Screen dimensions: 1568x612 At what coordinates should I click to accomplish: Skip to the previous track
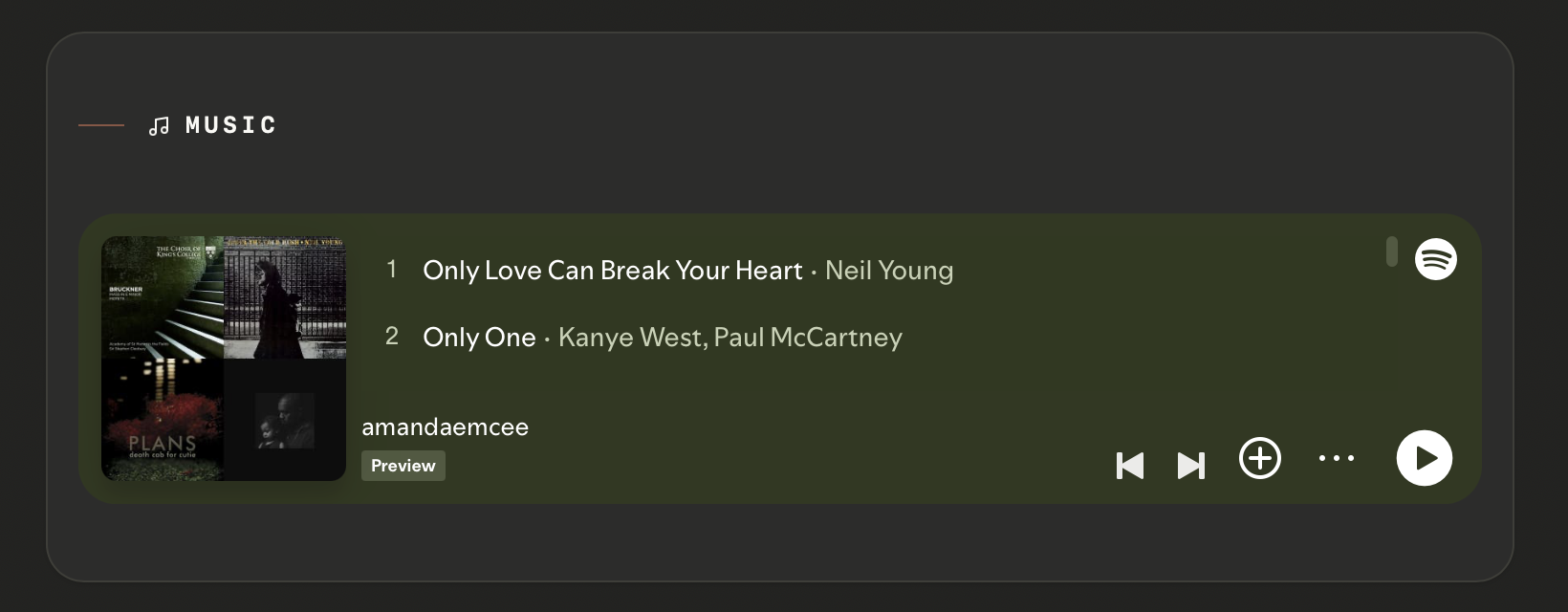tap(1130, 466)
